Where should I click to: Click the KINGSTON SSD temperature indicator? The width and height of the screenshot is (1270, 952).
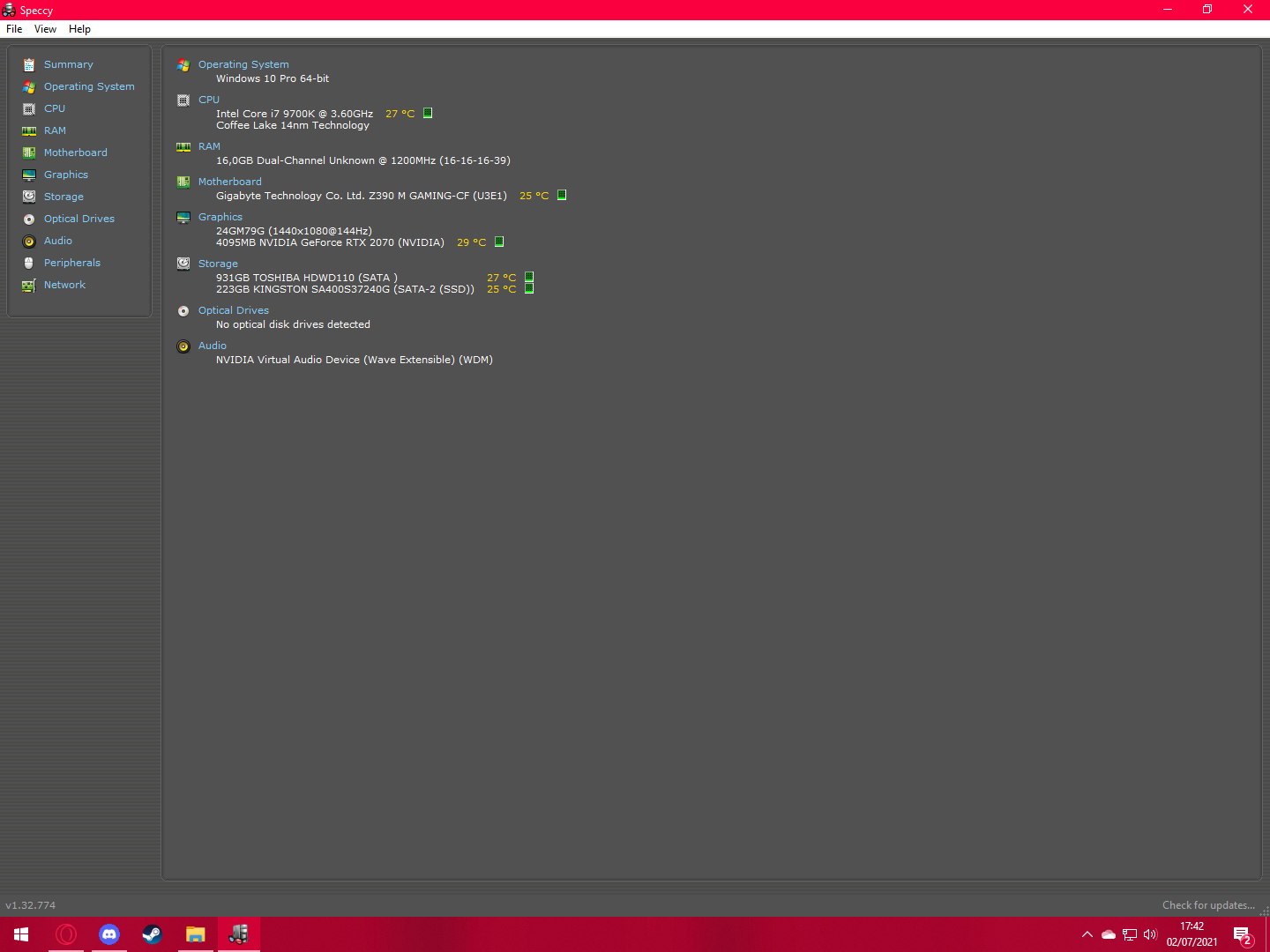(529, 288)
